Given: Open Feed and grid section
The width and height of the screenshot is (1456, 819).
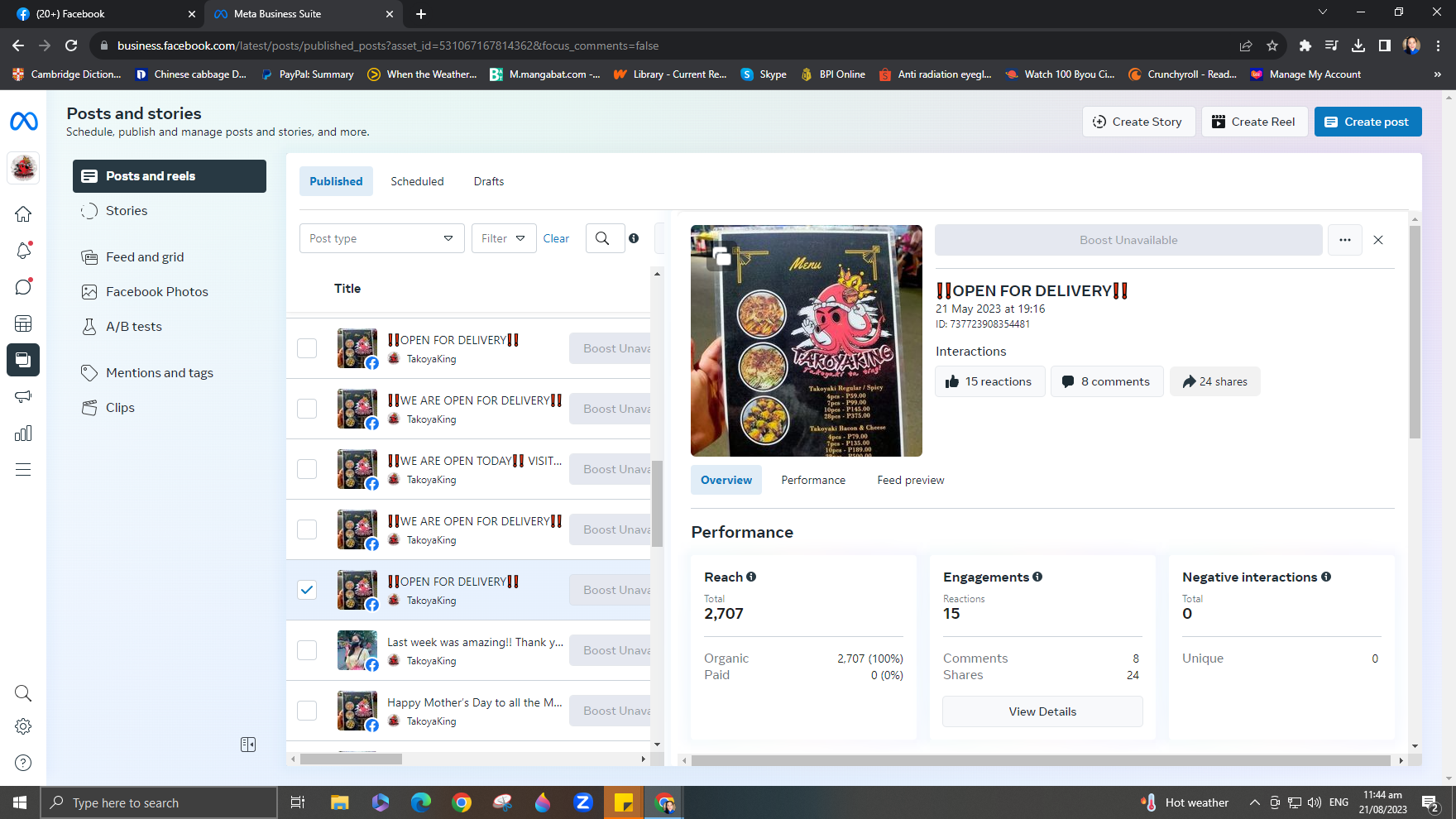Looking at the screenshot, I should [x=170, y=257].
